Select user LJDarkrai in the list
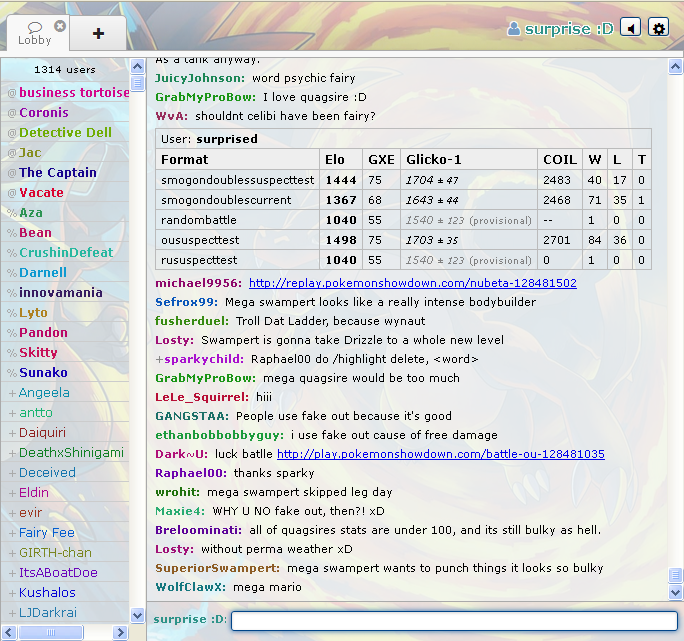The height and width of the screenshot is (641, 684). [65, 613]
